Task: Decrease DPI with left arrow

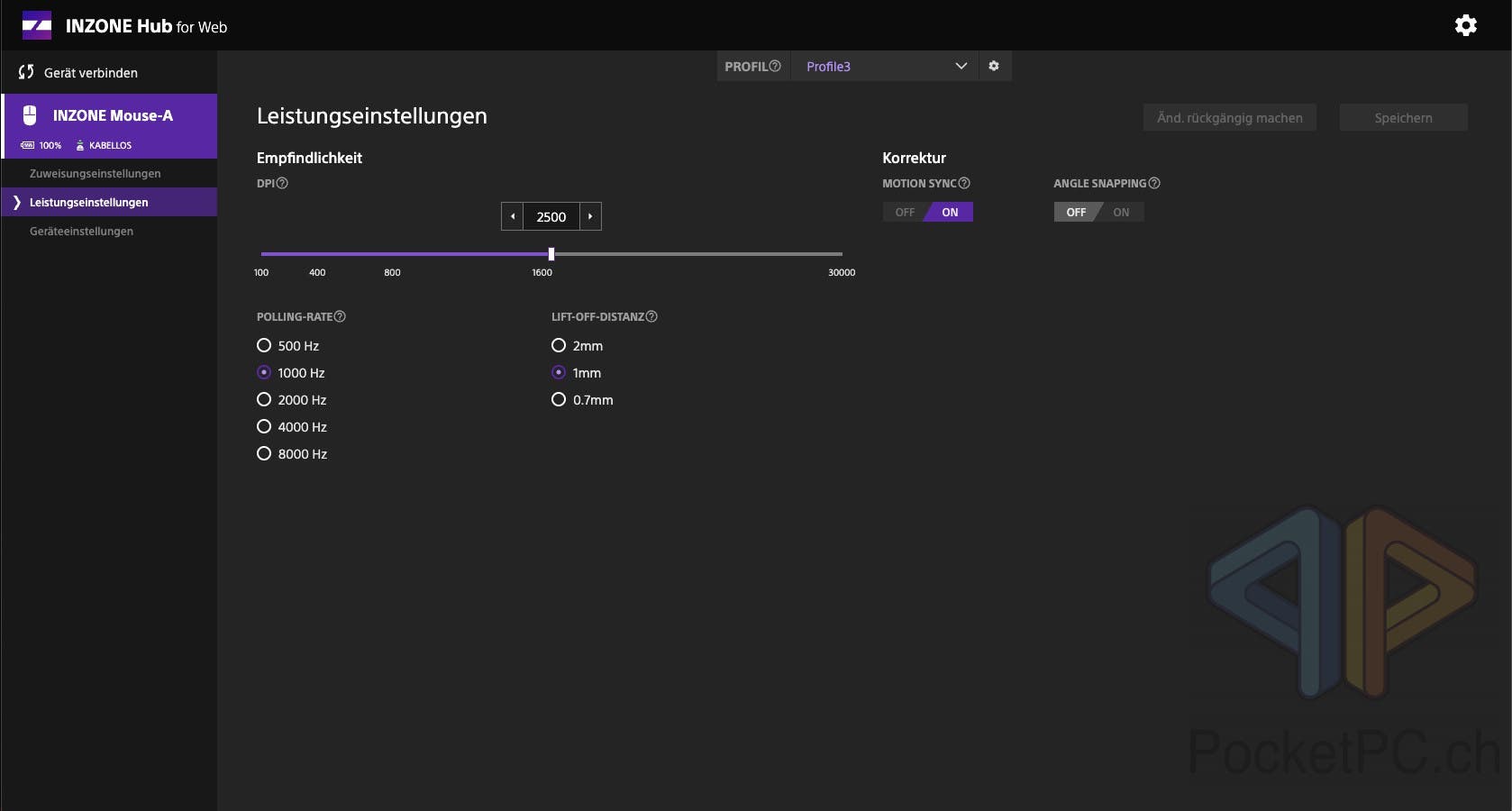Action: (513, 216)
